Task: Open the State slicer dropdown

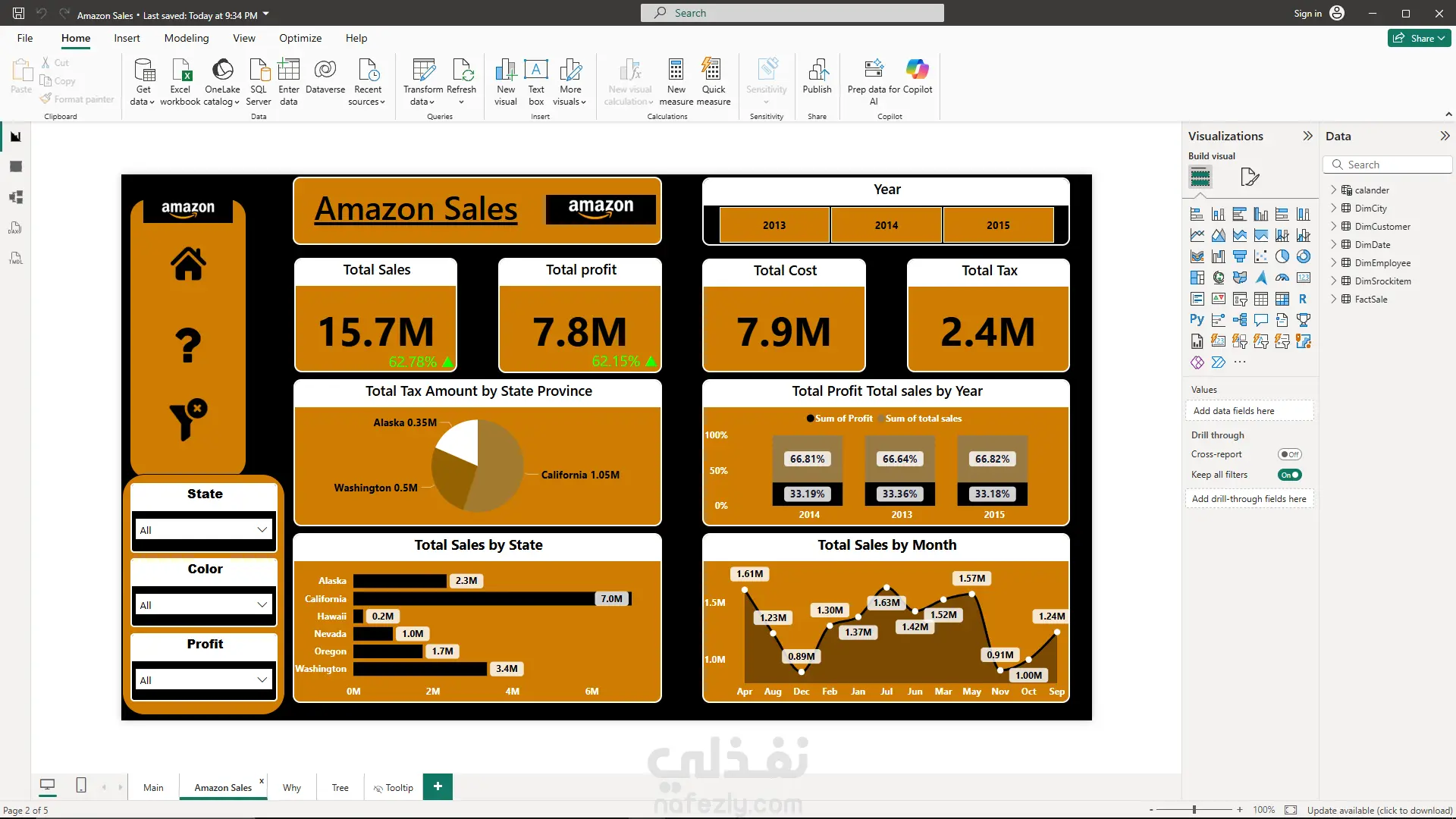Action: (x=203, y=530)
